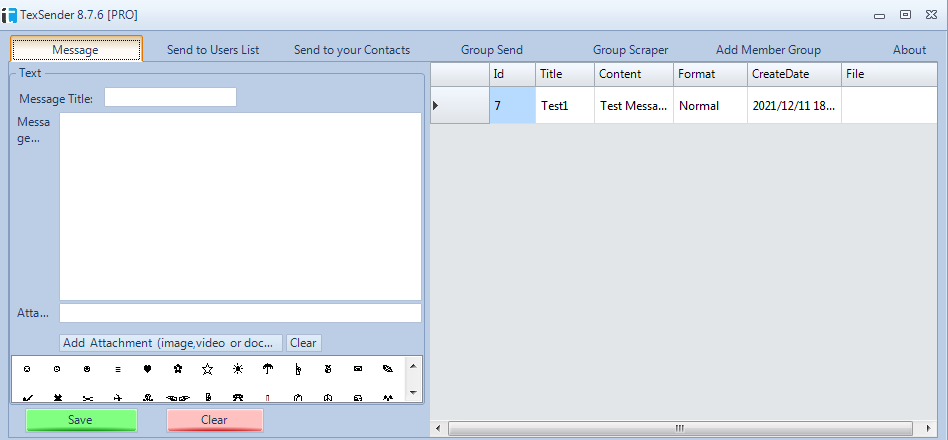Screen dimensions: 948x440
Task: Select the row header with arrow indicator
Action: pyautogui.click(x=459, y=105)
